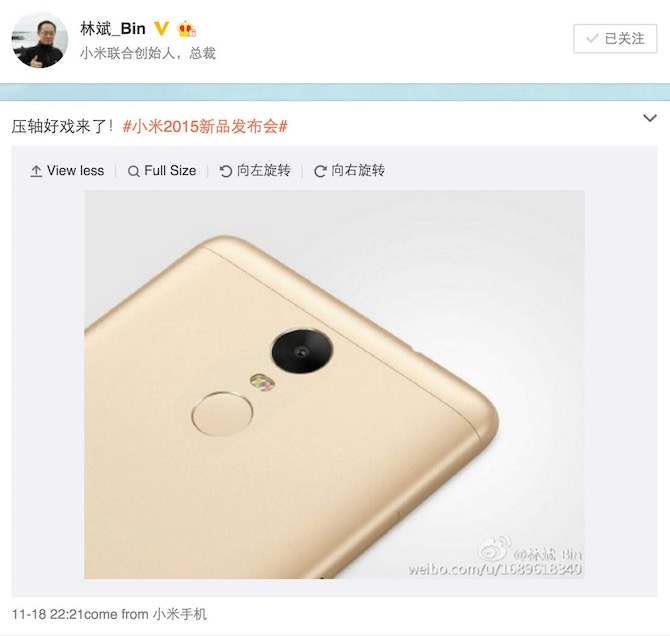Select 向右旋转 to rotate image right
This screenshot has width=670, height=636.
[350, 171]
